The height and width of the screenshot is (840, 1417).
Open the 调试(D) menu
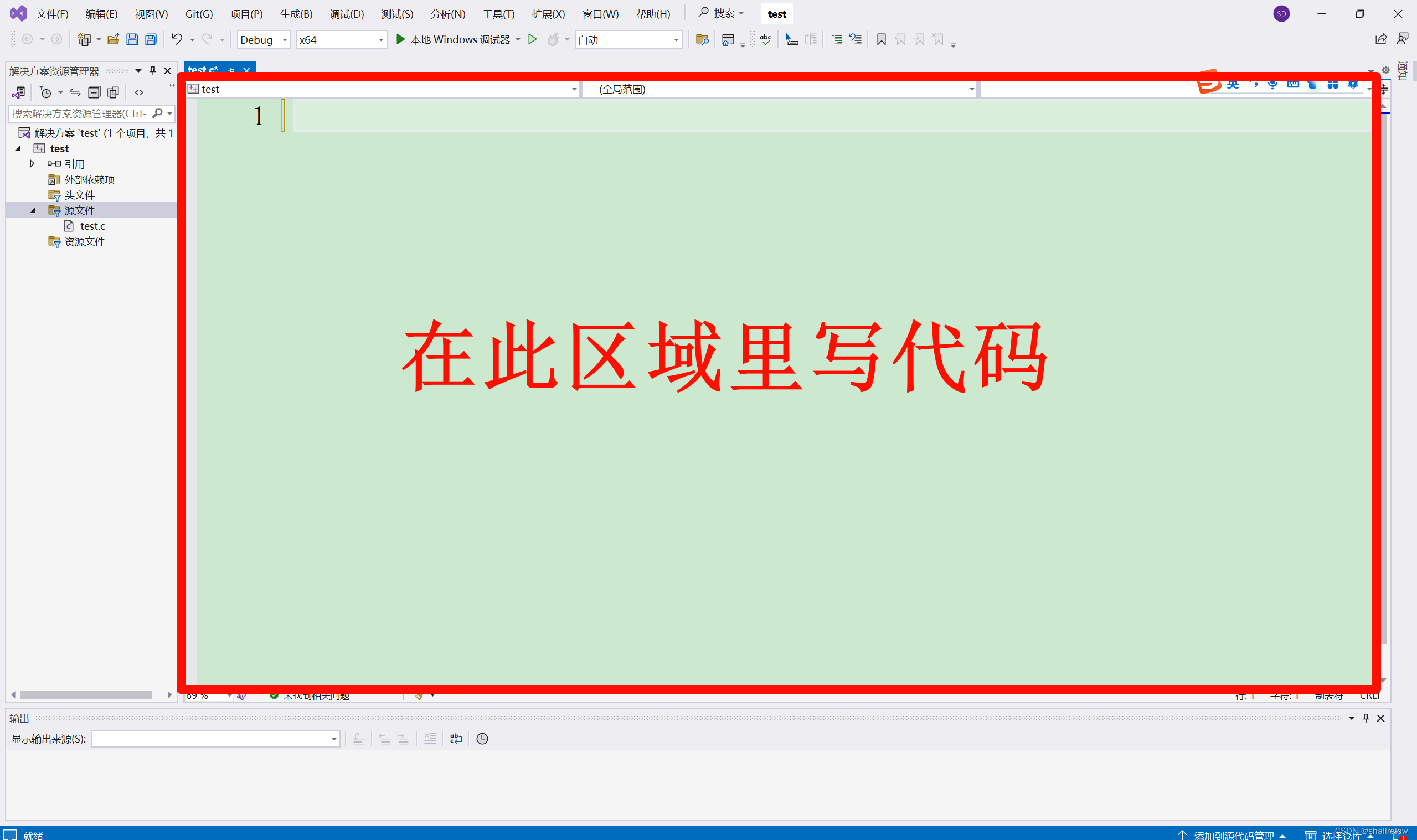pyautogui.click(x=347, y=14)
